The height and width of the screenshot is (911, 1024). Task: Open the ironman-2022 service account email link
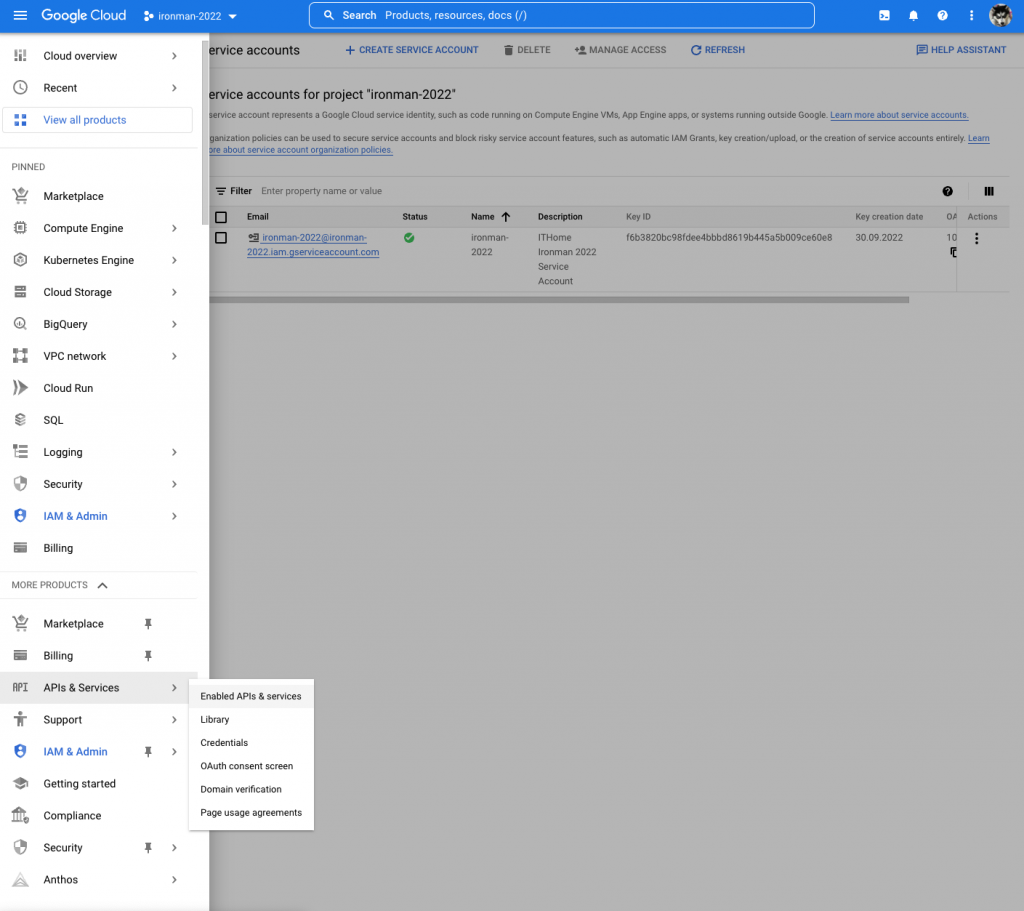click(x=313, y=245)
